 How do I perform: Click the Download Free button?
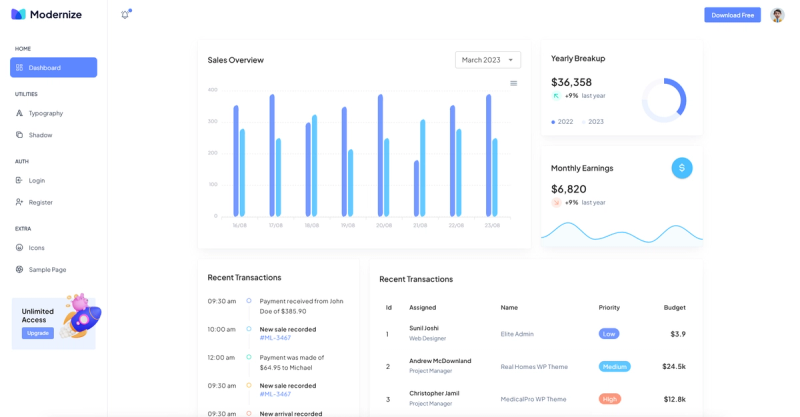733,15
